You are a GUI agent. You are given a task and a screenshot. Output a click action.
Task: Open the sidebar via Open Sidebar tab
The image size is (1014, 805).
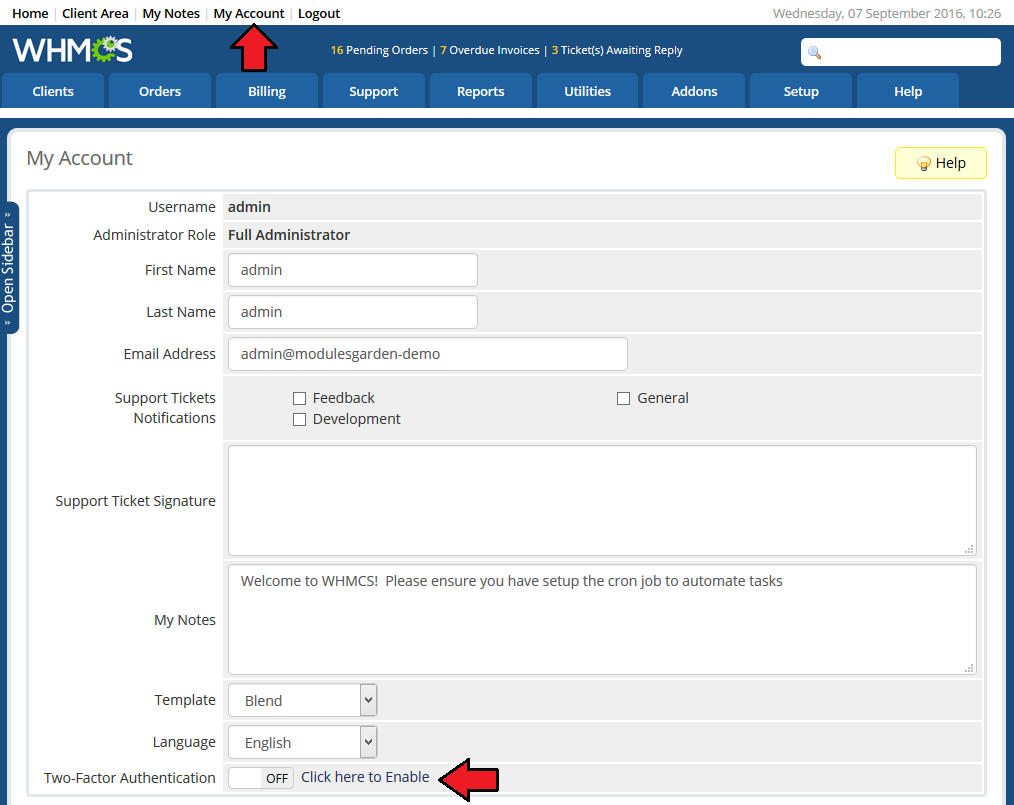click(x=9, y=268)
